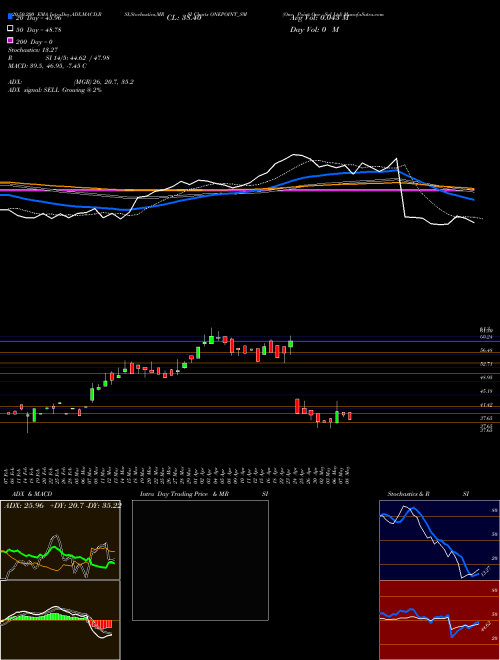Click the 'ADX: 25.96 +DY: 20.7 -DY: 35.22' header
This screenshot has height=660, width=500.
coord(63,506)
